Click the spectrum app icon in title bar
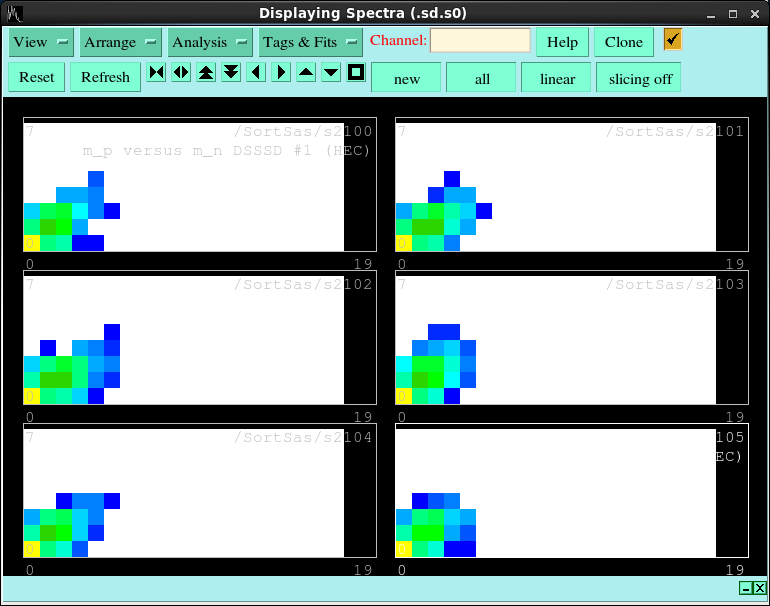 click(15, 13)
